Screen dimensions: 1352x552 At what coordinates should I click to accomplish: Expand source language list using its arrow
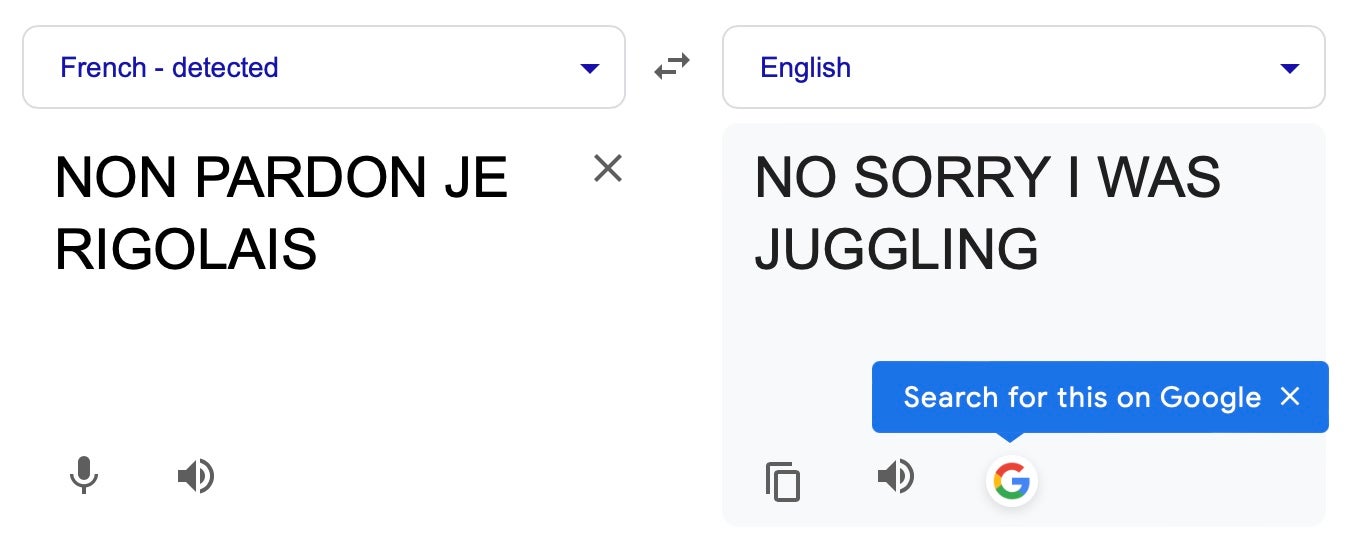[x=590, y=68]
